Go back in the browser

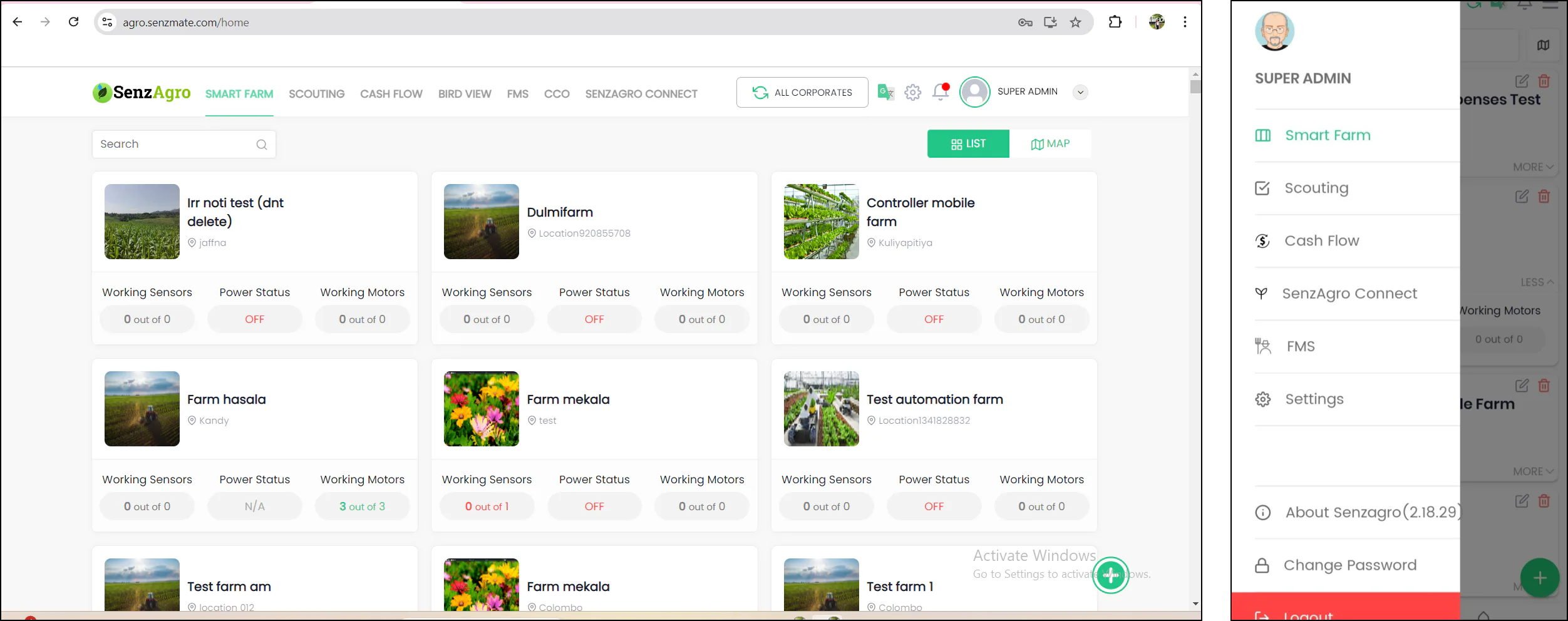click(x=18, y=22)
